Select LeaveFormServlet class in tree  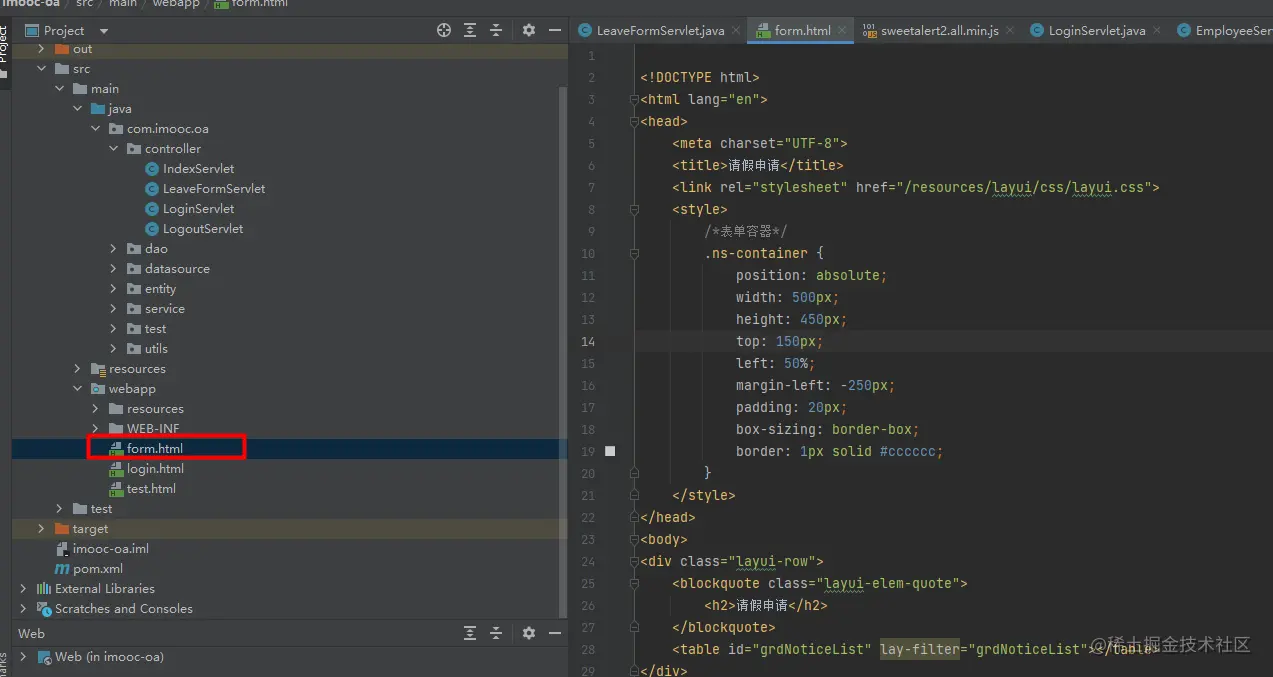tap(204, 189)
